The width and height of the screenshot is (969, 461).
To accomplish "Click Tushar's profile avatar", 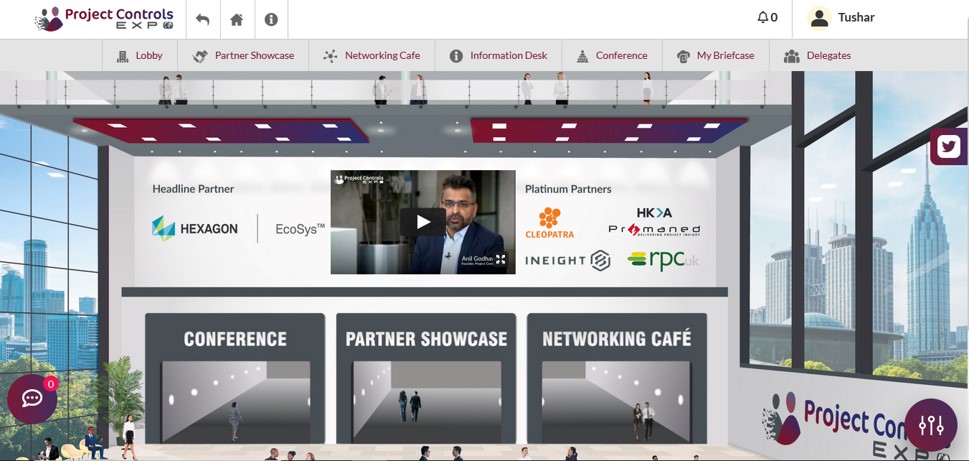I will [x=819, y=18].
